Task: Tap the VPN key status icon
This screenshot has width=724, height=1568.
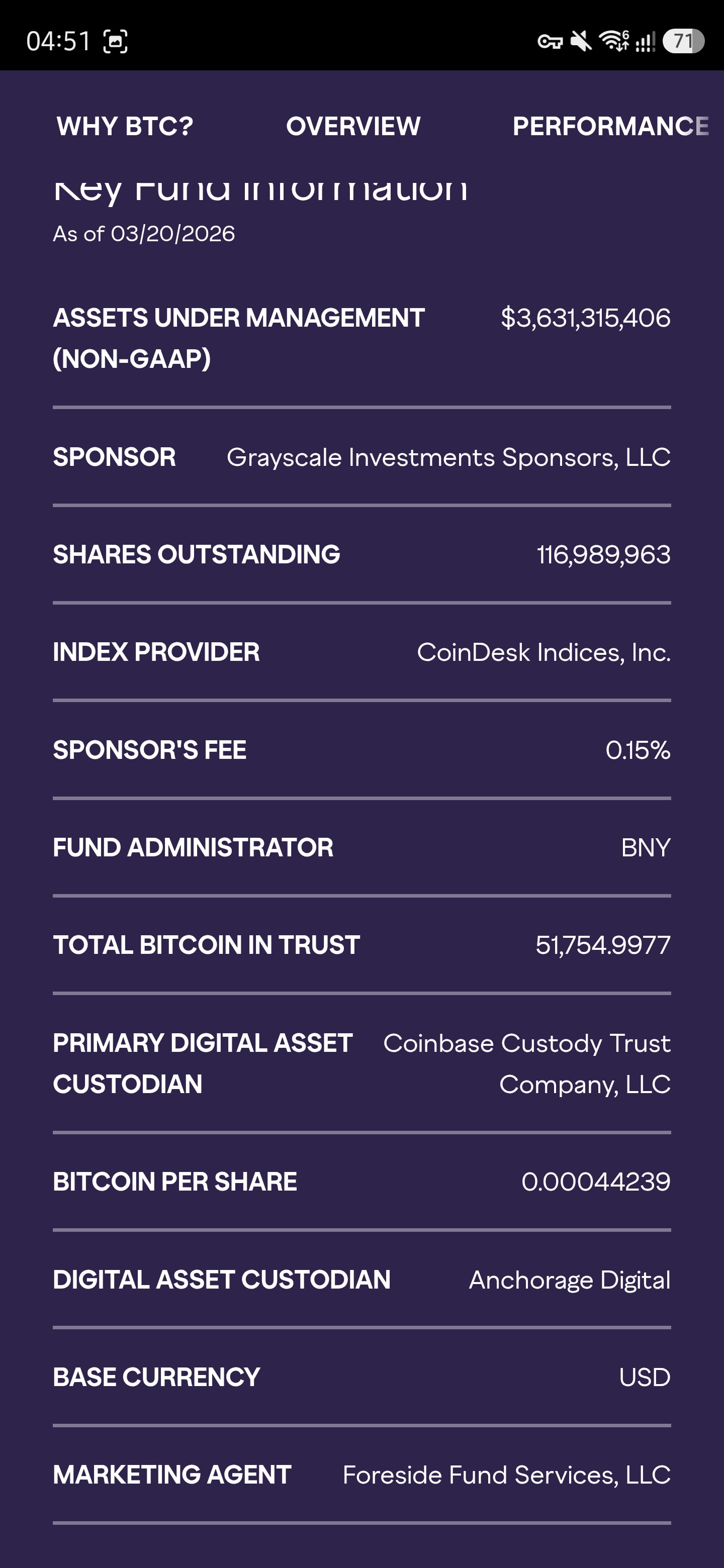Action: point(549,41)
